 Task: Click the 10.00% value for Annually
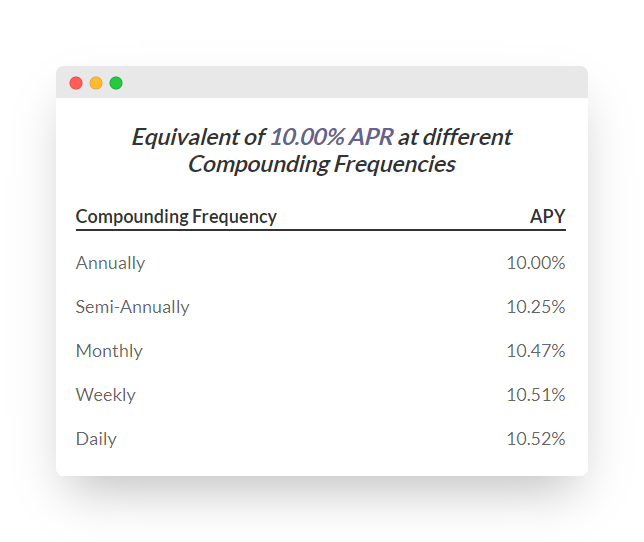pyautogui.click(x=536, y=263)
